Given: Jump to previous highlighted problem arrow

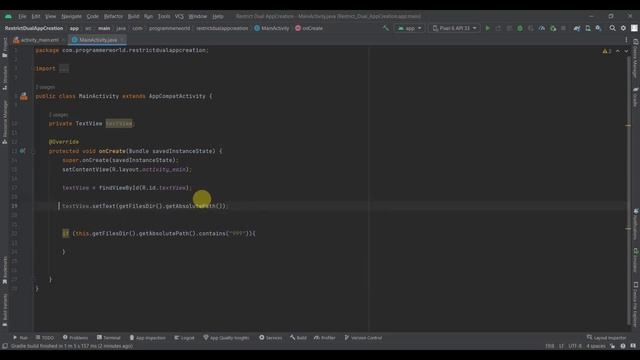Looking at the screenshot, I should tap(618, 51).
